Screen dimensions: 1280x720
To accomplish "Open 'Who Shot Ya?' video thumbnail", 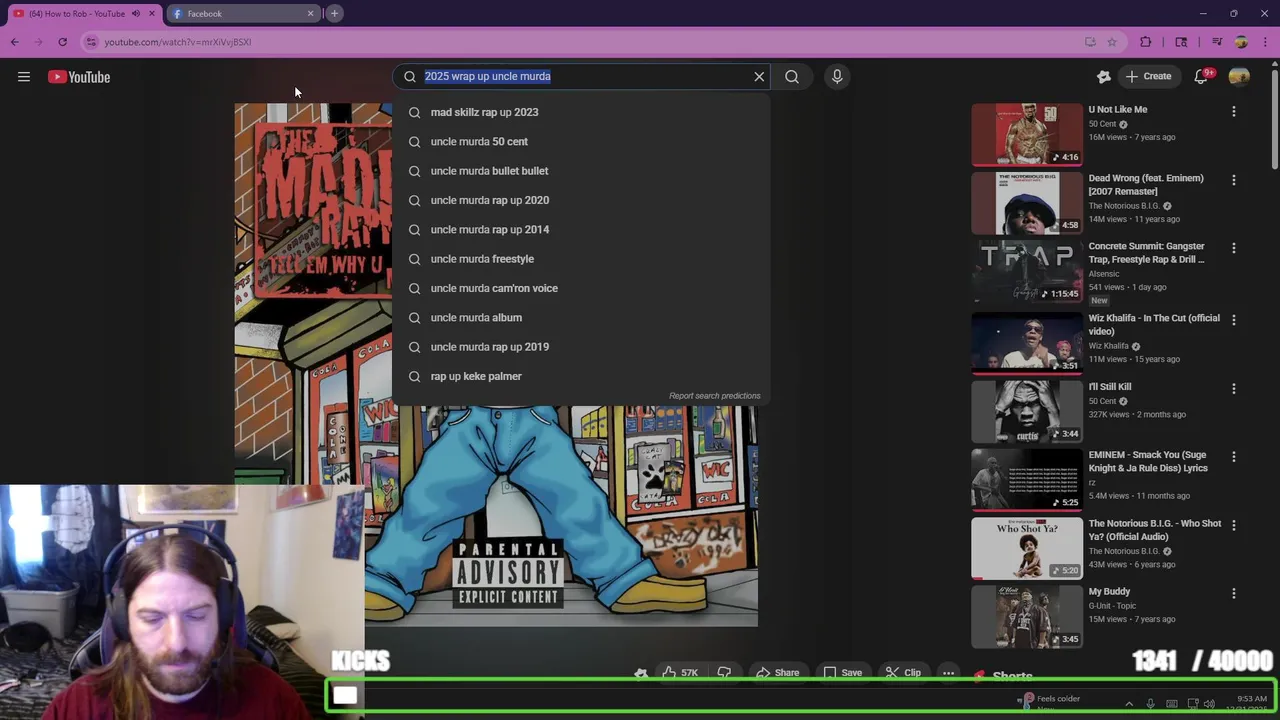I will pos(1027,548).
